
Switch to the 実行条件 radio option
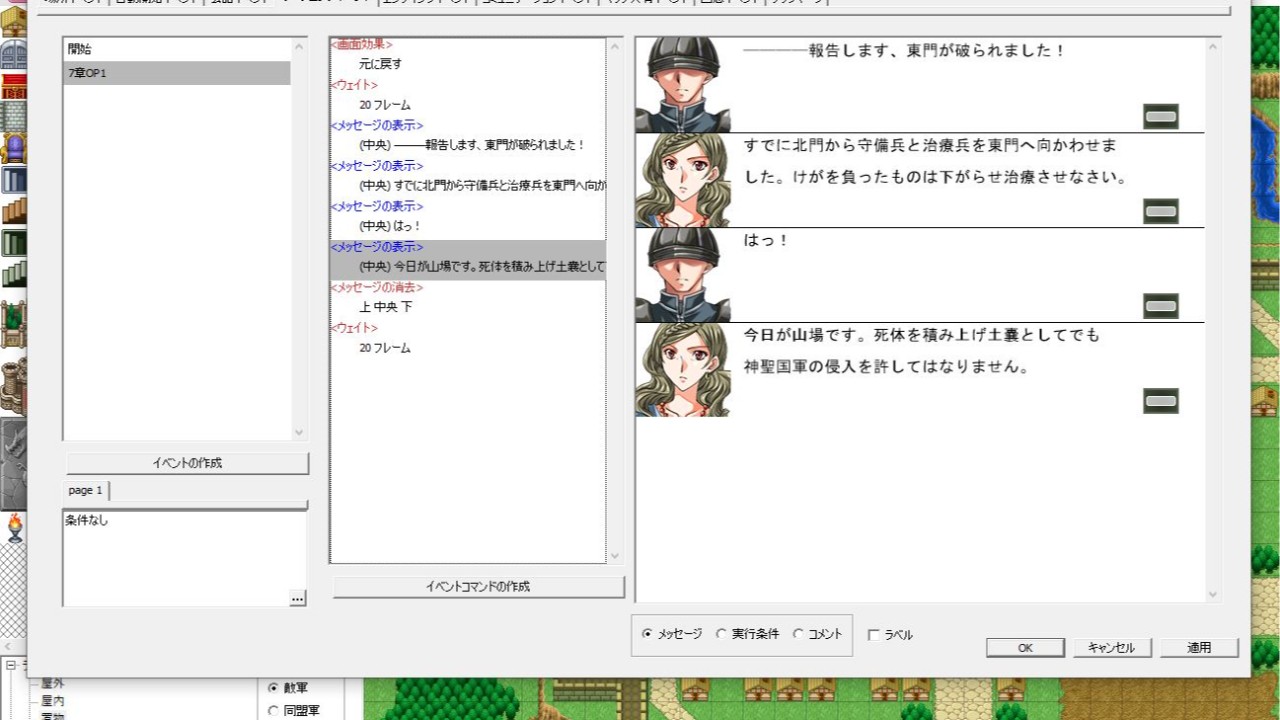722,632
